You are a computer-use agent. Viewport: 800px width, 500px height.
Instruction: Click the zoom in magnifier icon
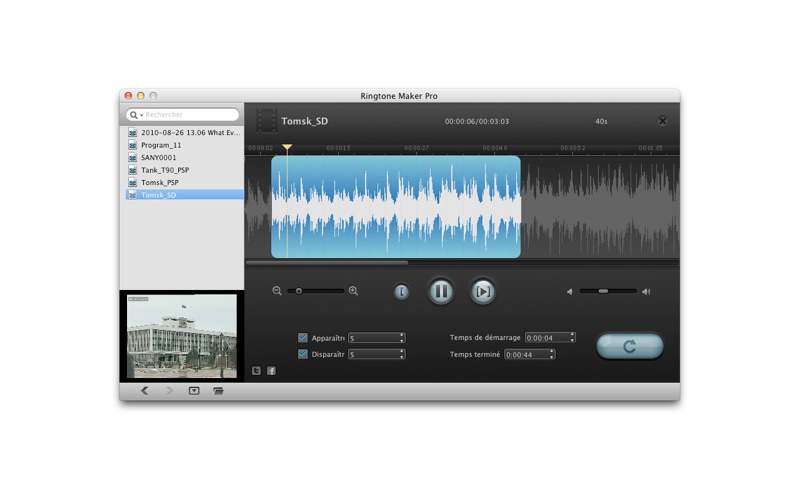353,291
